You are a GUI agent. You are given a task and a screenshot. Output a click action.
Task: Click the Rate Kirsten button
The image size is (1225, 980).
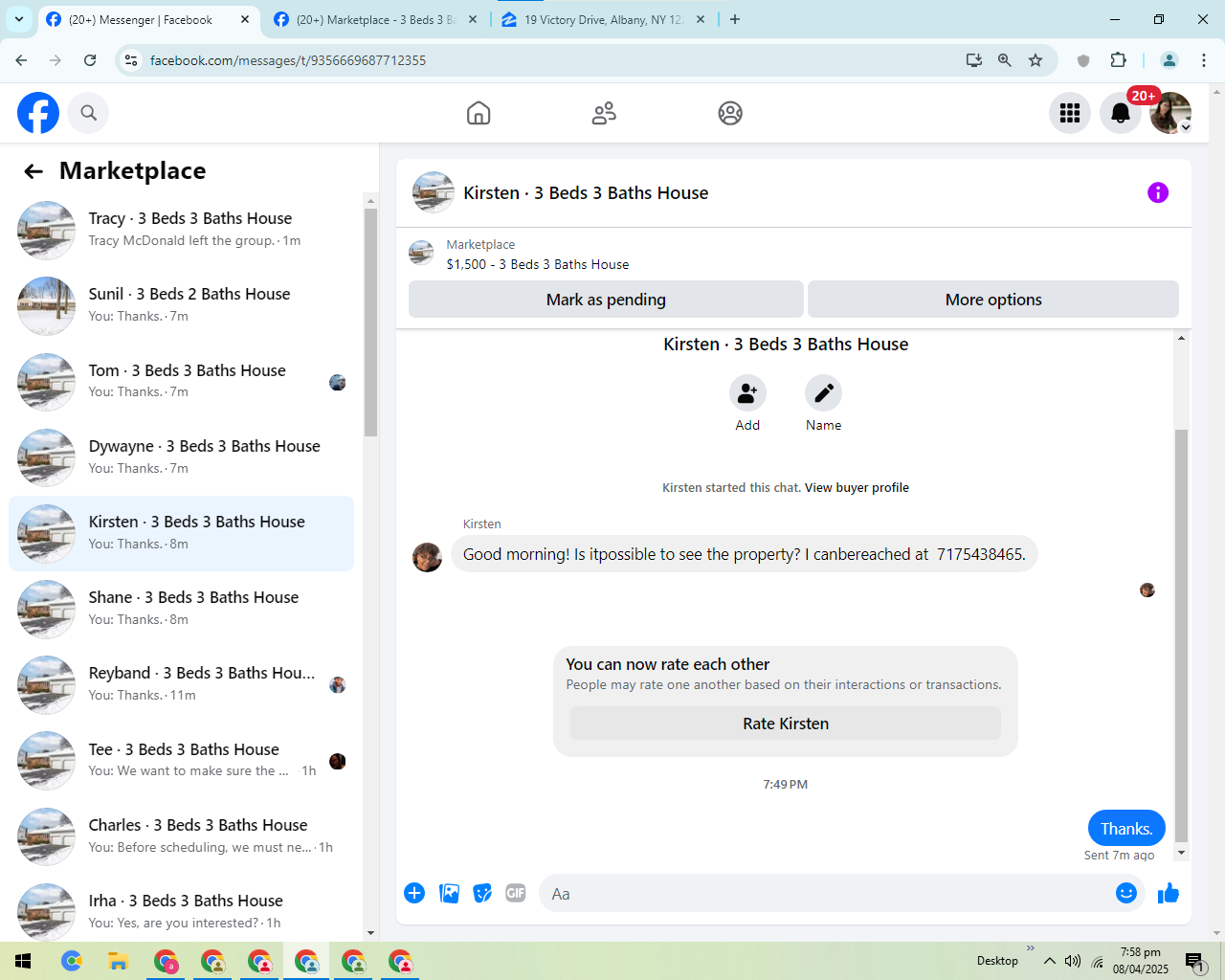[x=786, y=724]
